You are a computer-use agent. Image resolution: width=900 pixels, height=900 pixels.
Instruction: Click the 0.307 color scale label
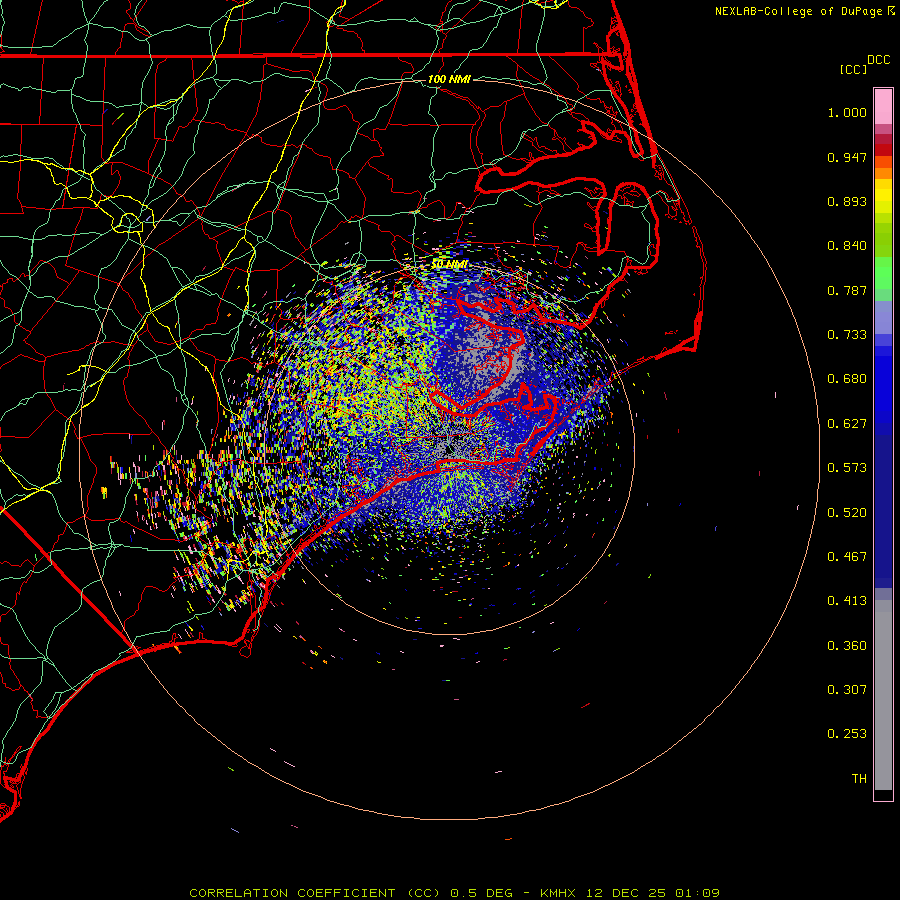click(847, 690)
